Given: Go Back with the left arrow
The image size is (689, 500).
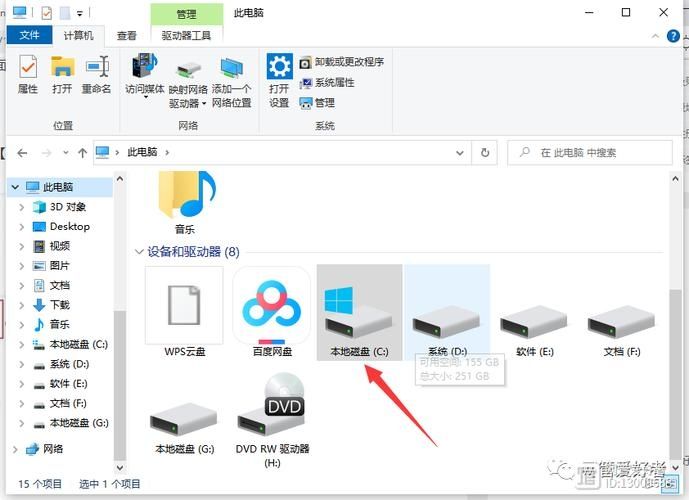Looking at the screenshot, I should (x=22, y=153).
